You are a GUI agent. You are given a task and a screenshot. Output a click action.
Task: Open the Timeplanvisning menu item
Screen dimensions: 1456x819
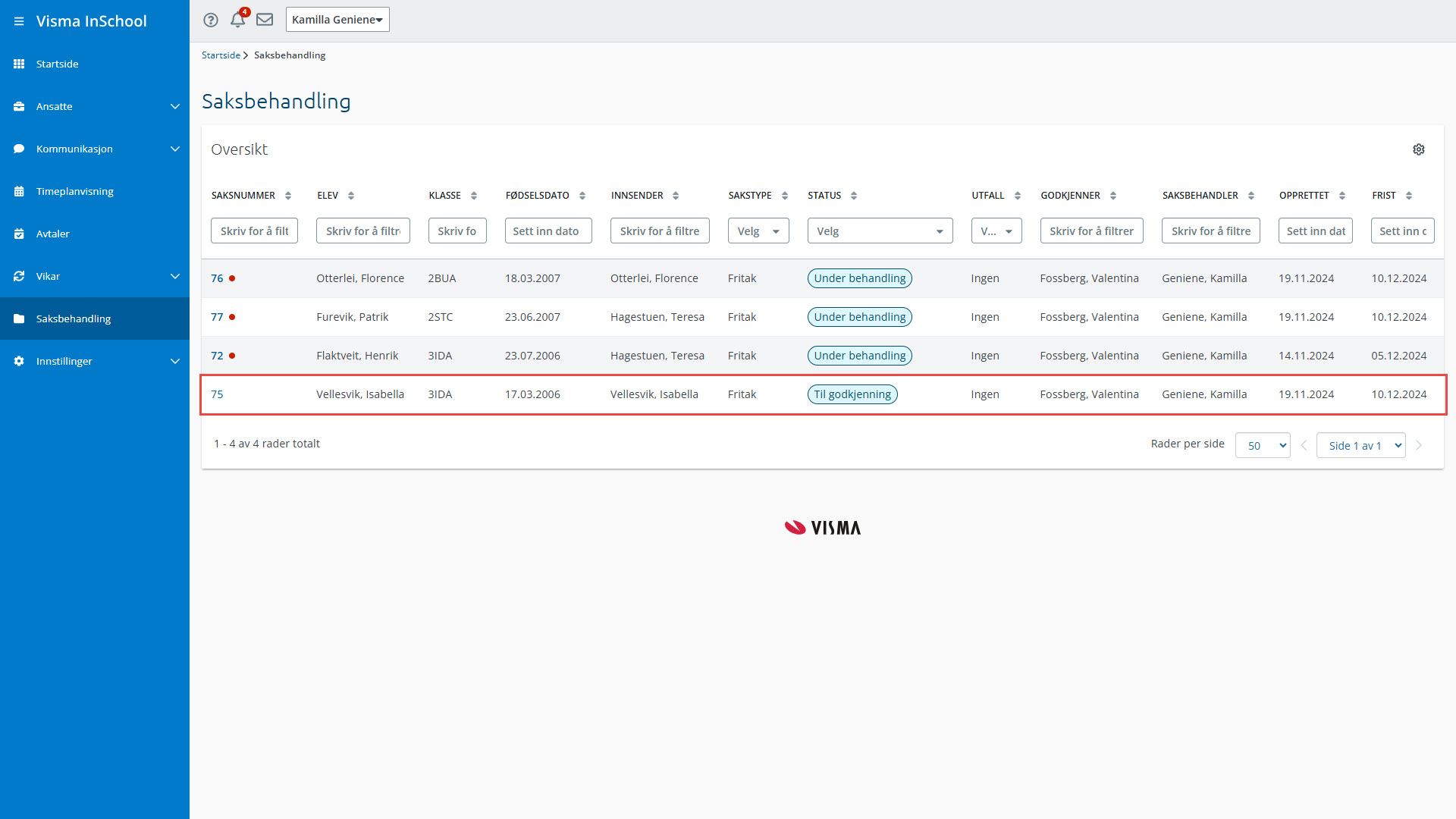[x=75, y=191]
